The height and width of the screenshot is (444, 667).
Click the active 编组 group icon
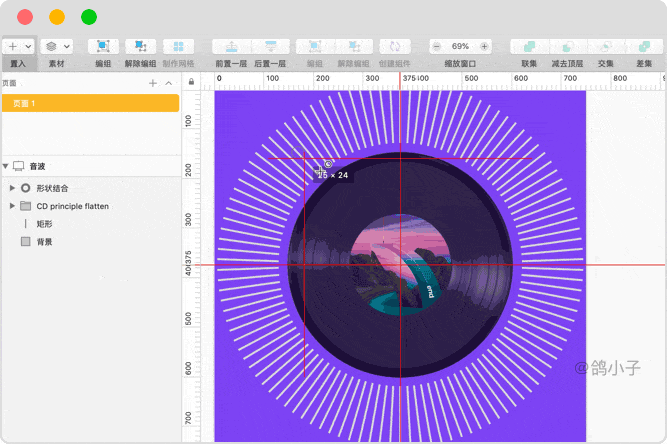[103, 46]
